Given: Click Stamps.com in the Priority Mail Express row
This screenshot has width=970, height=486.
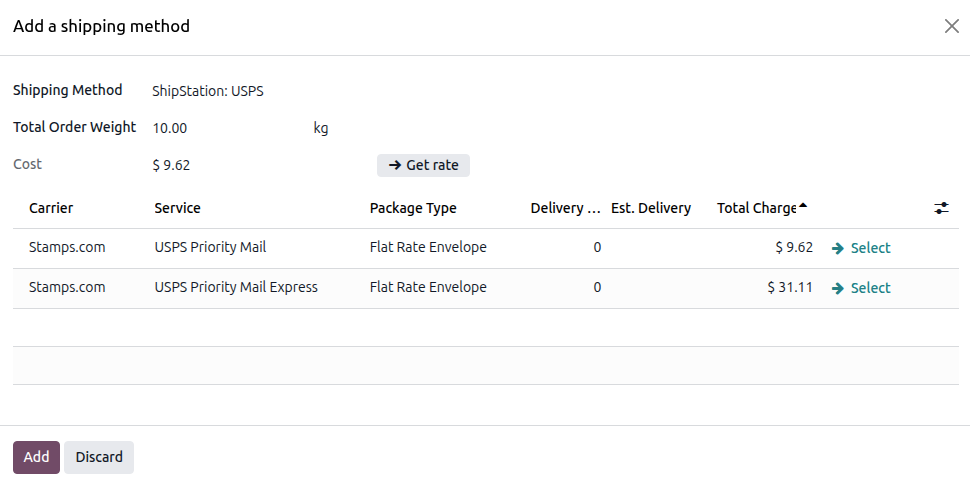Looking at the screenshot, I should (67, 288).
